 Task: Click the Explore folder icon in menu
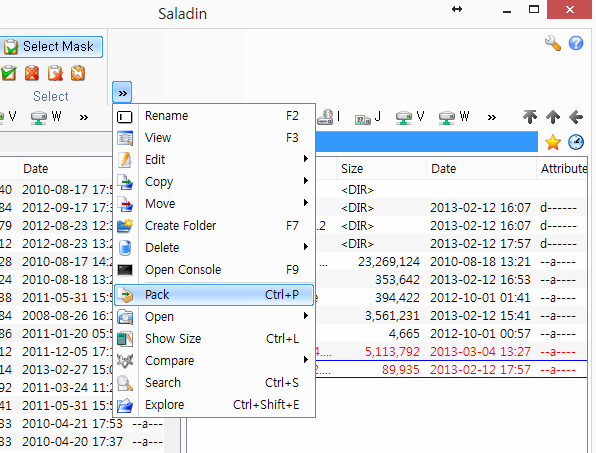click(125, 405)
